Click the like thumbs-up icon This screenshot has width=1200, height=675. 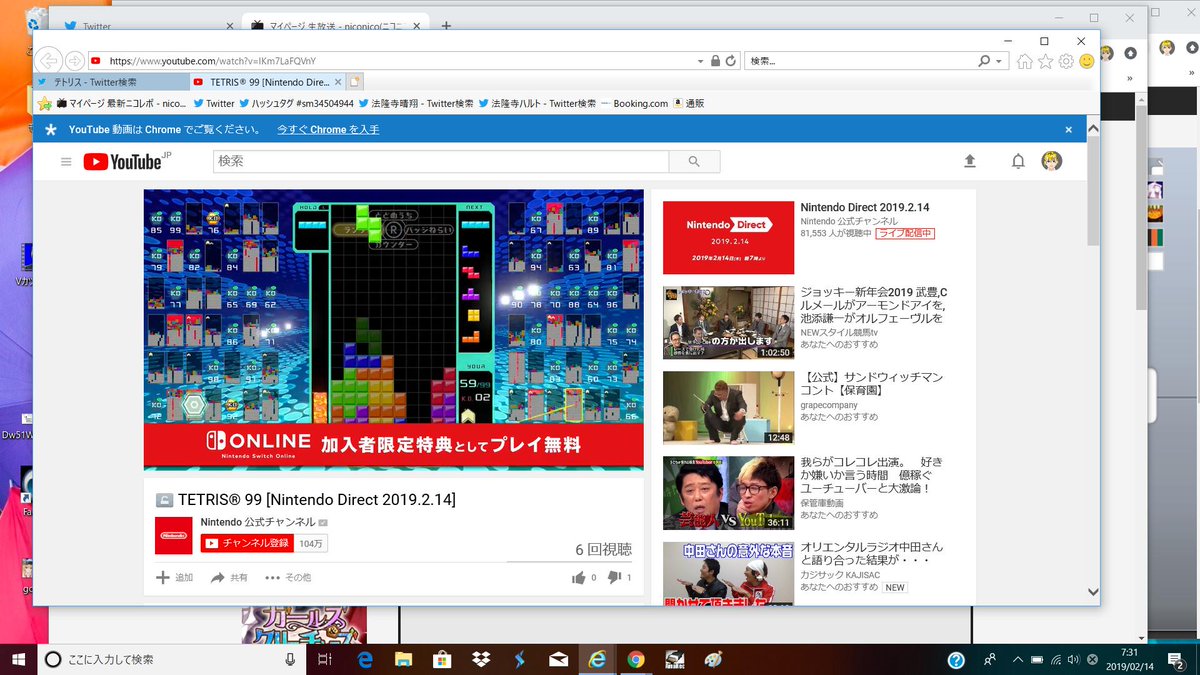tap(578, 577)
